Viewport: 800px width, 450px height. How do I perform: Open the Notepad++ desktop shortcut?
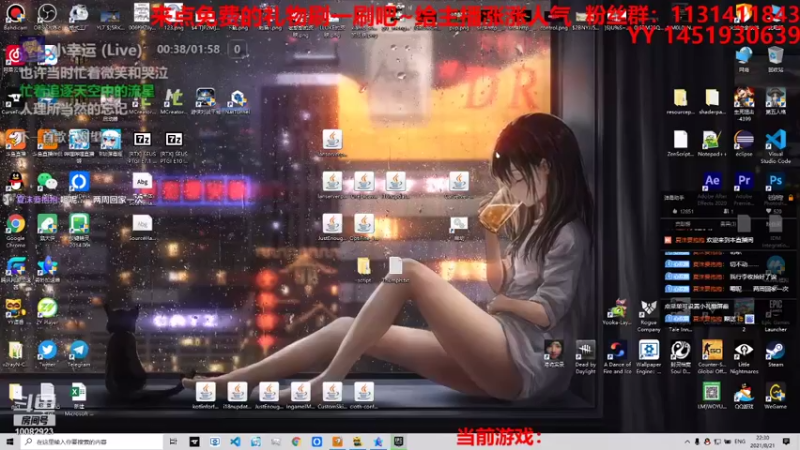click(x=711, y=143)
